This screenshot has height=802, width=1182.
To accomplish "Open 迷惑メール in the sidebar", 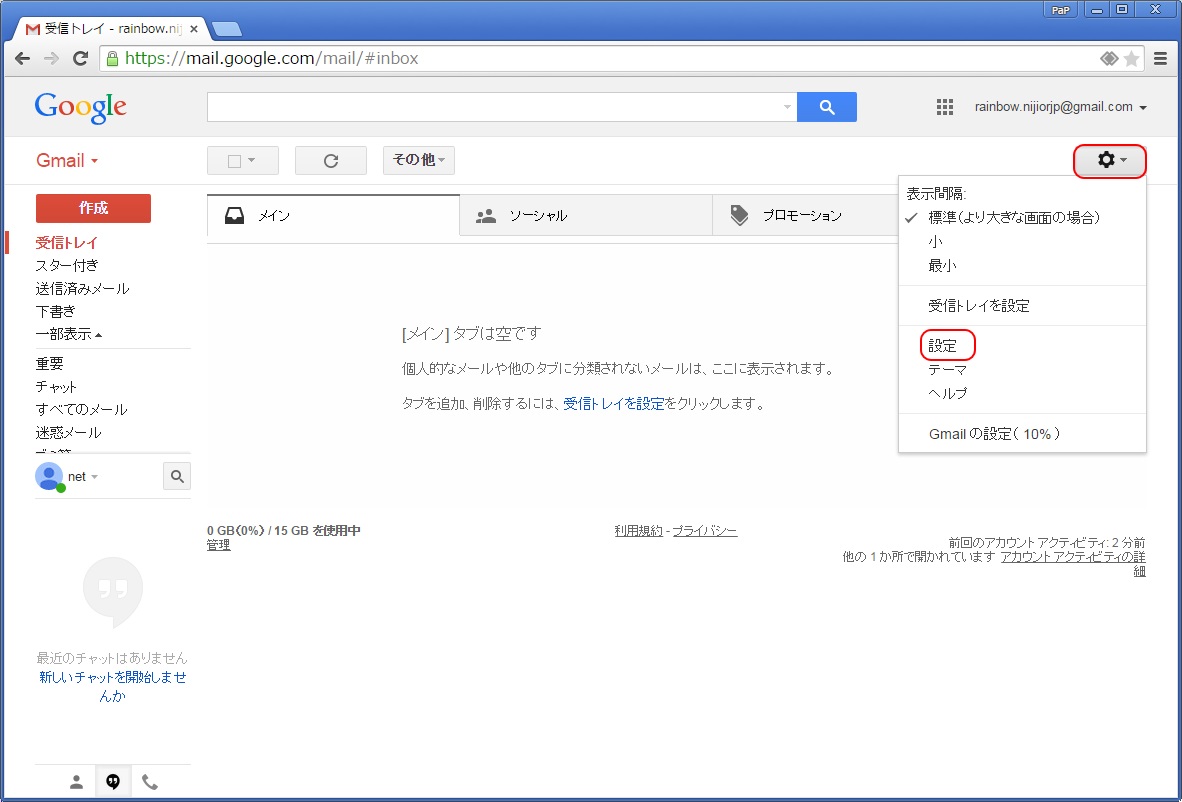I will pos(69,433).
